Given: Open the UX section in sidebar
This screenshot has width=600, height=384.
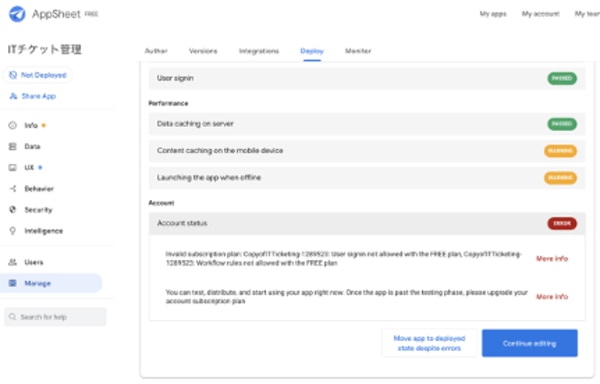Looking at the screenshot, I should pos(29,168).
